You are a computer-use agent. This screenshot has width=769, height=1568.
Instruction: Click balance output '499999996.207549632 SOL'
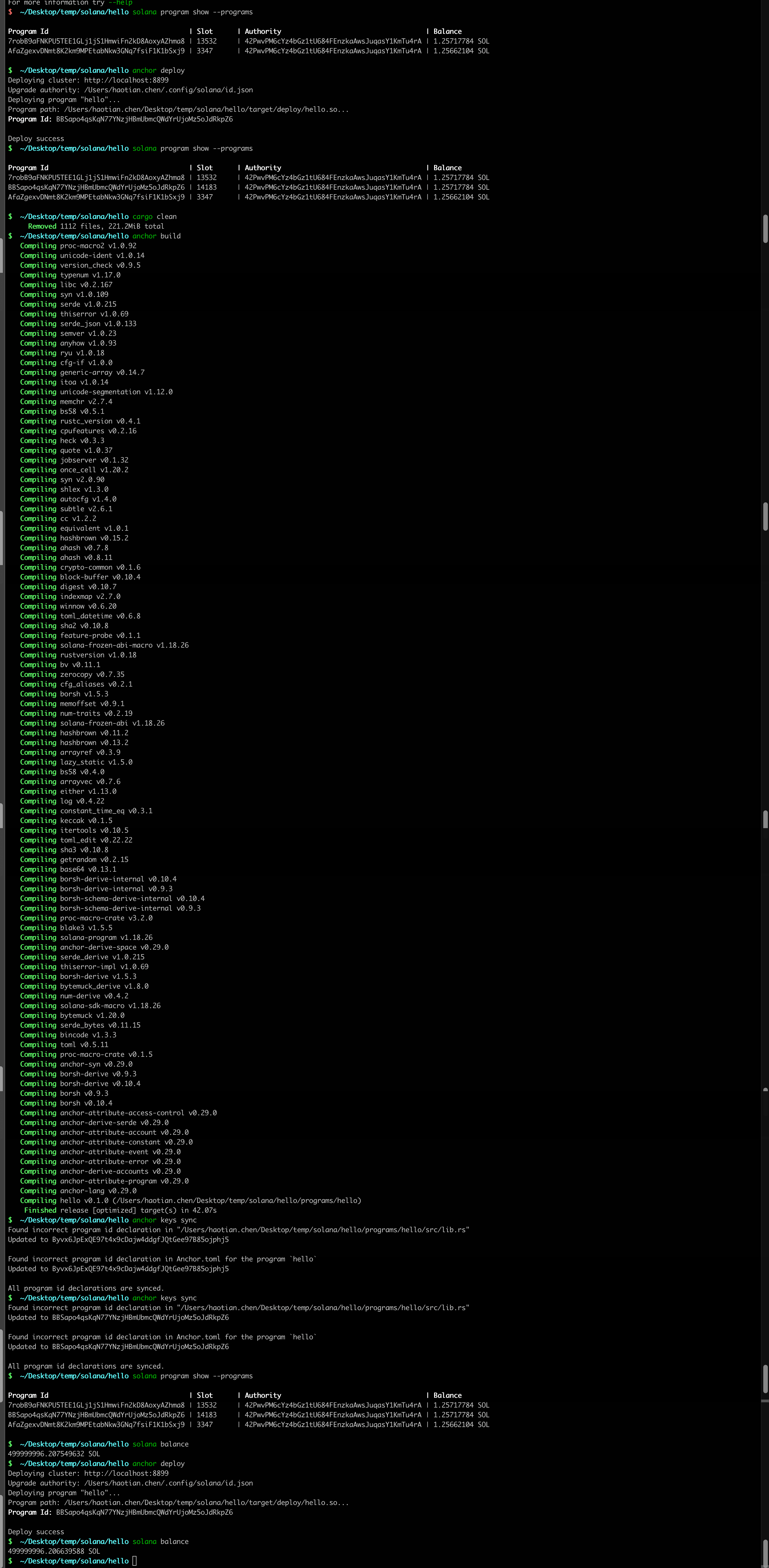click(54, 1454)
